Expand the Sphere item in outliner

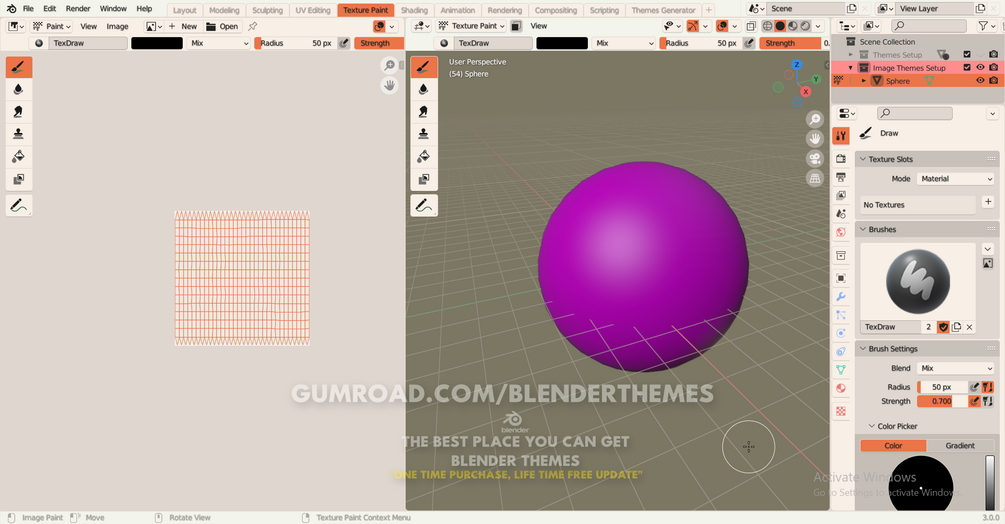pos(864,81)
